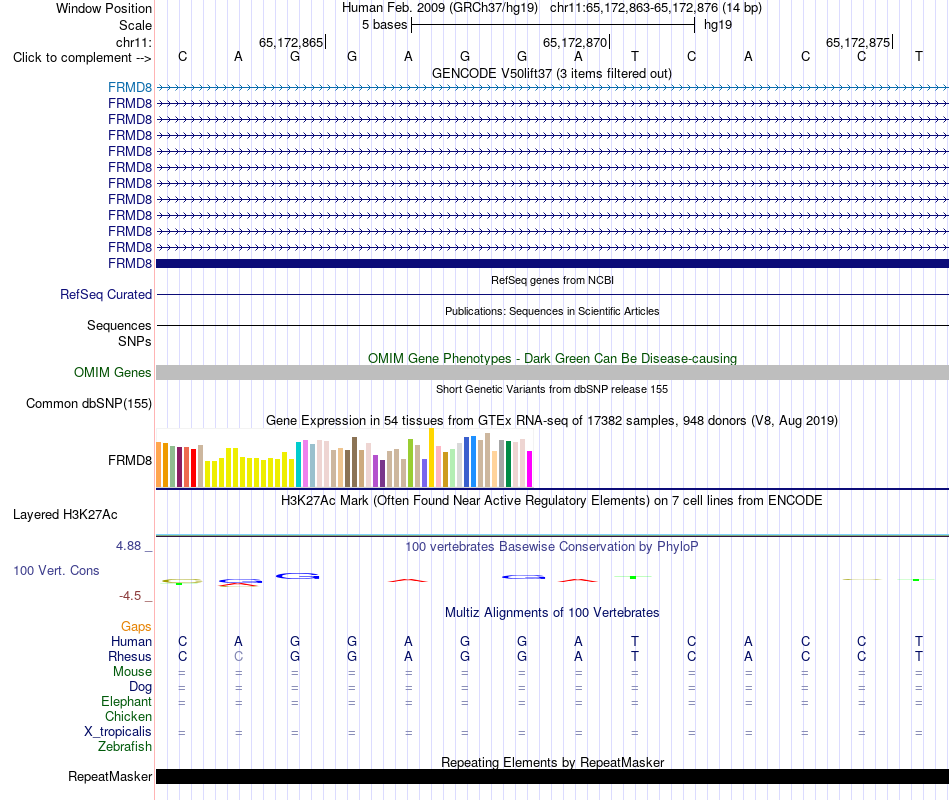Open Common dbSNP(155) track label
950x800 pixels.
pyautogui.click(x=89, y=404)
